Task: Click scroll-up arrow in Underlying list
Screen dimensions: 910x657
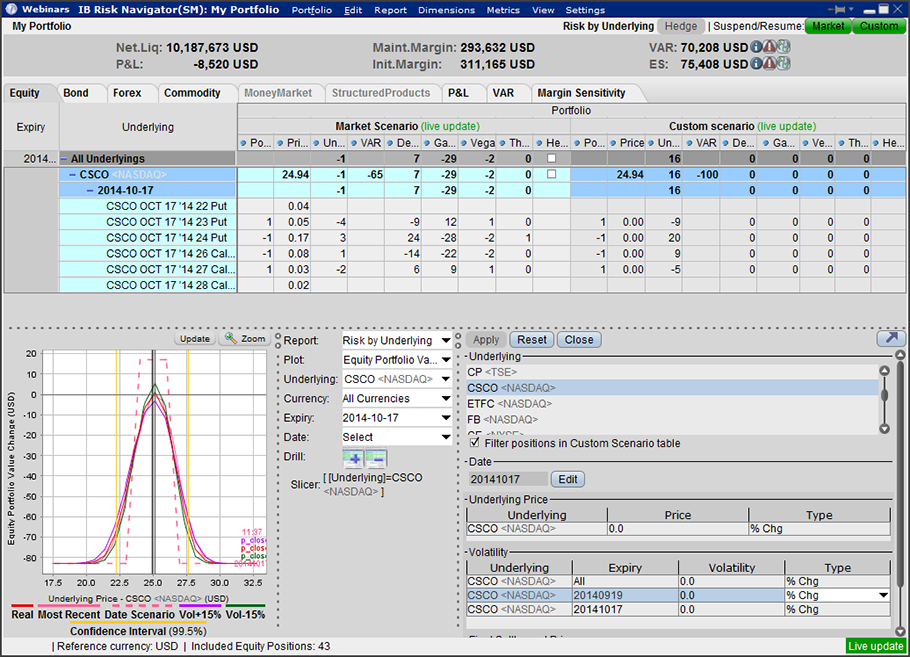Action: pos(884,370)
